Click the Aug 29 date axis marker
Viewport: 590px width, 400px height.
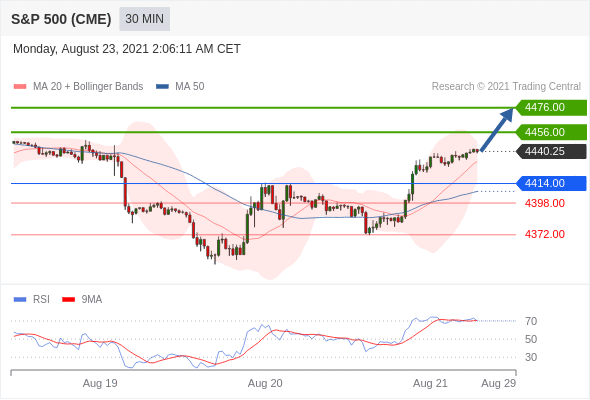click(499, 383)
